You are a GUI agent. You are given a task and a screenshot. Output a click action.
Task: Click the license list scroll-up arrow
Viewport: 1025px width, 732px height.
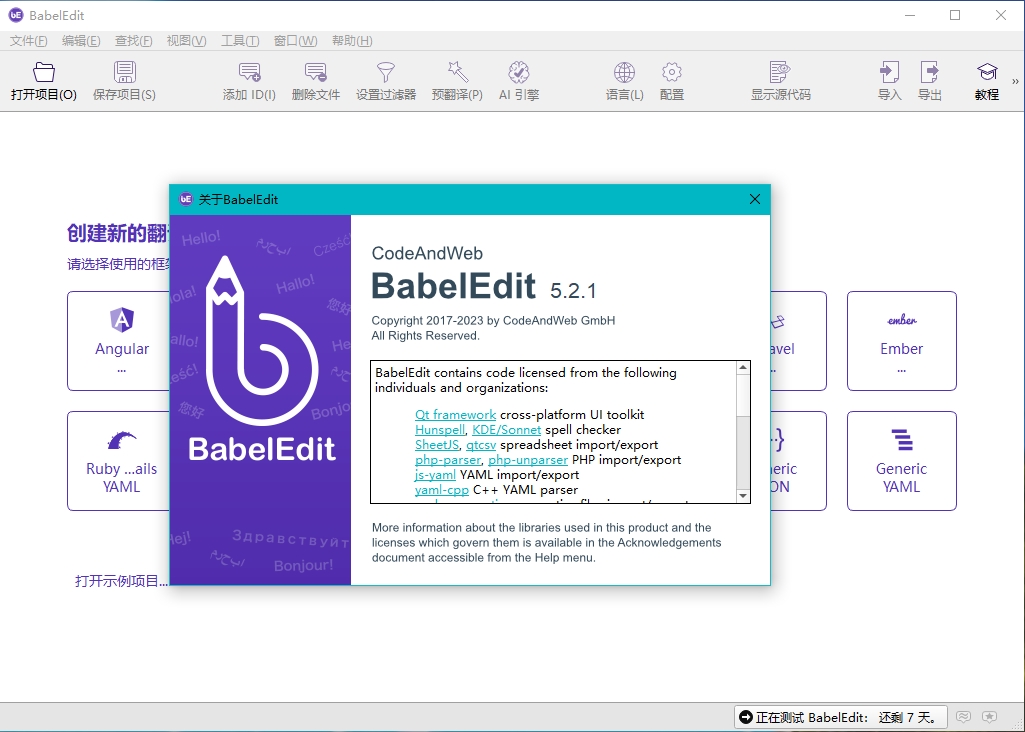(743, 368)
